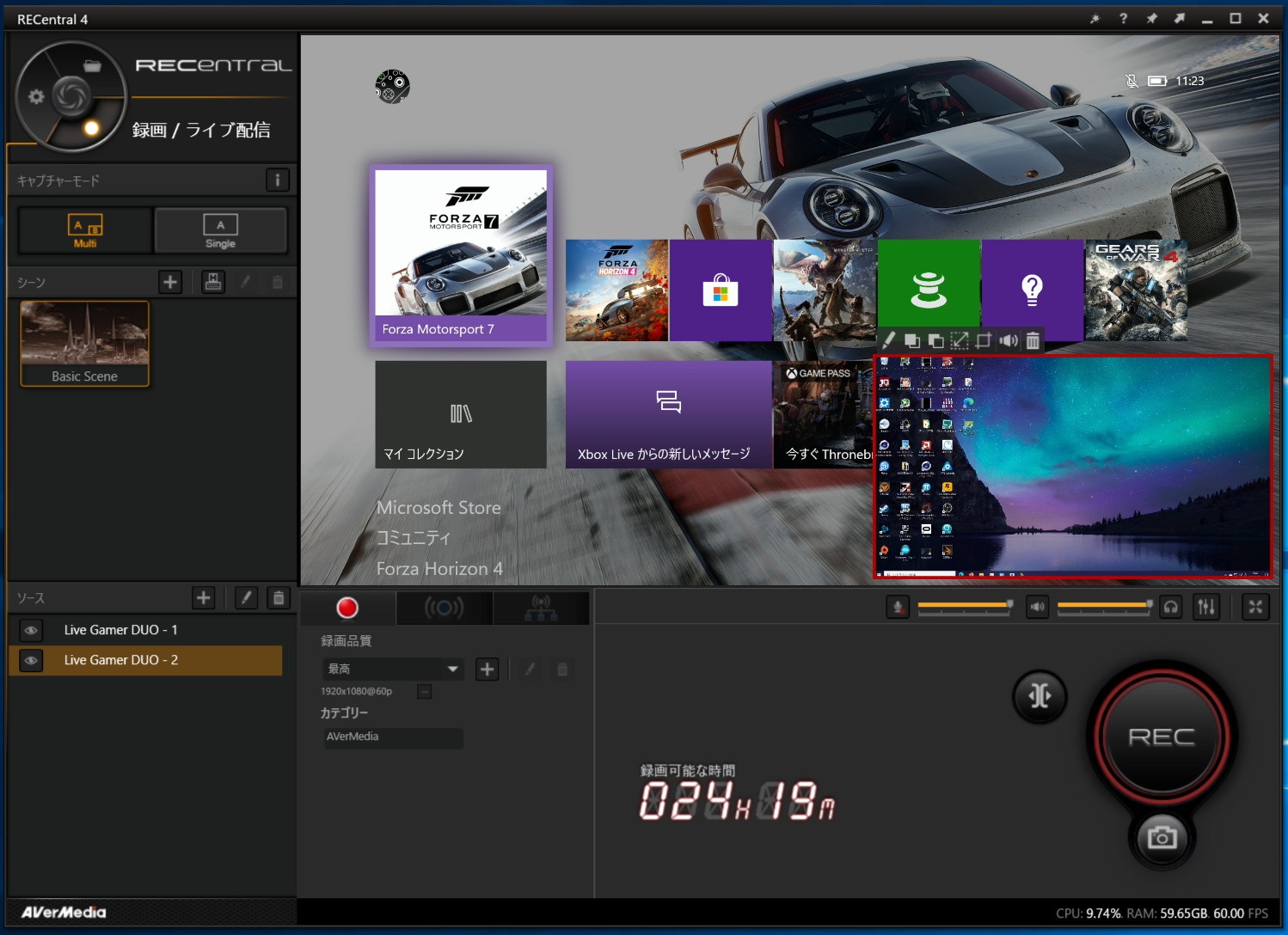Open the capture mode info button
Viewport: 1288px width, 935px height.
277,180
